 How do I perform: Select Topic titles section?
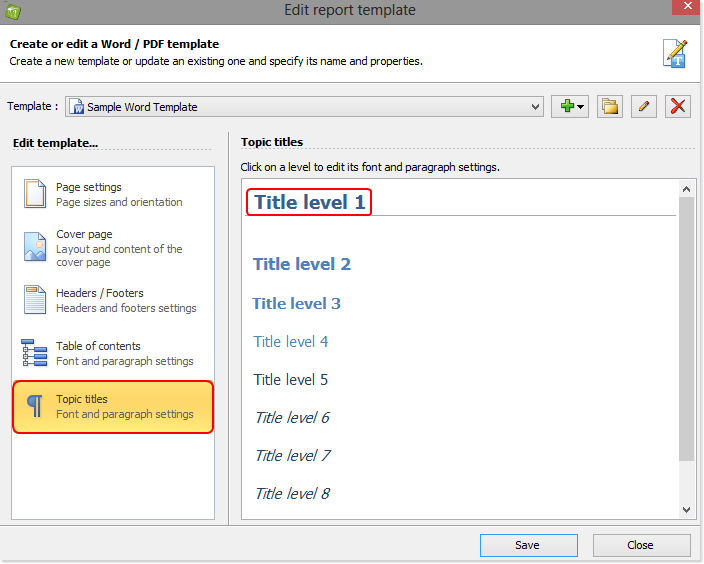[113, 407]
